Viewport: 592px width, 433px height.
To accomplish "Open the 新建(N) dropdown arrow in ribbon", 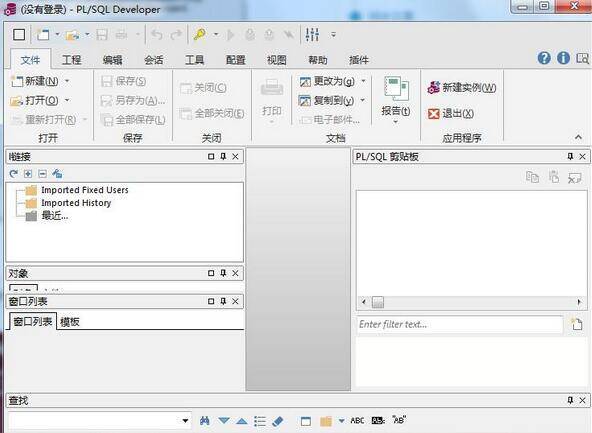I will coord(67,81).
